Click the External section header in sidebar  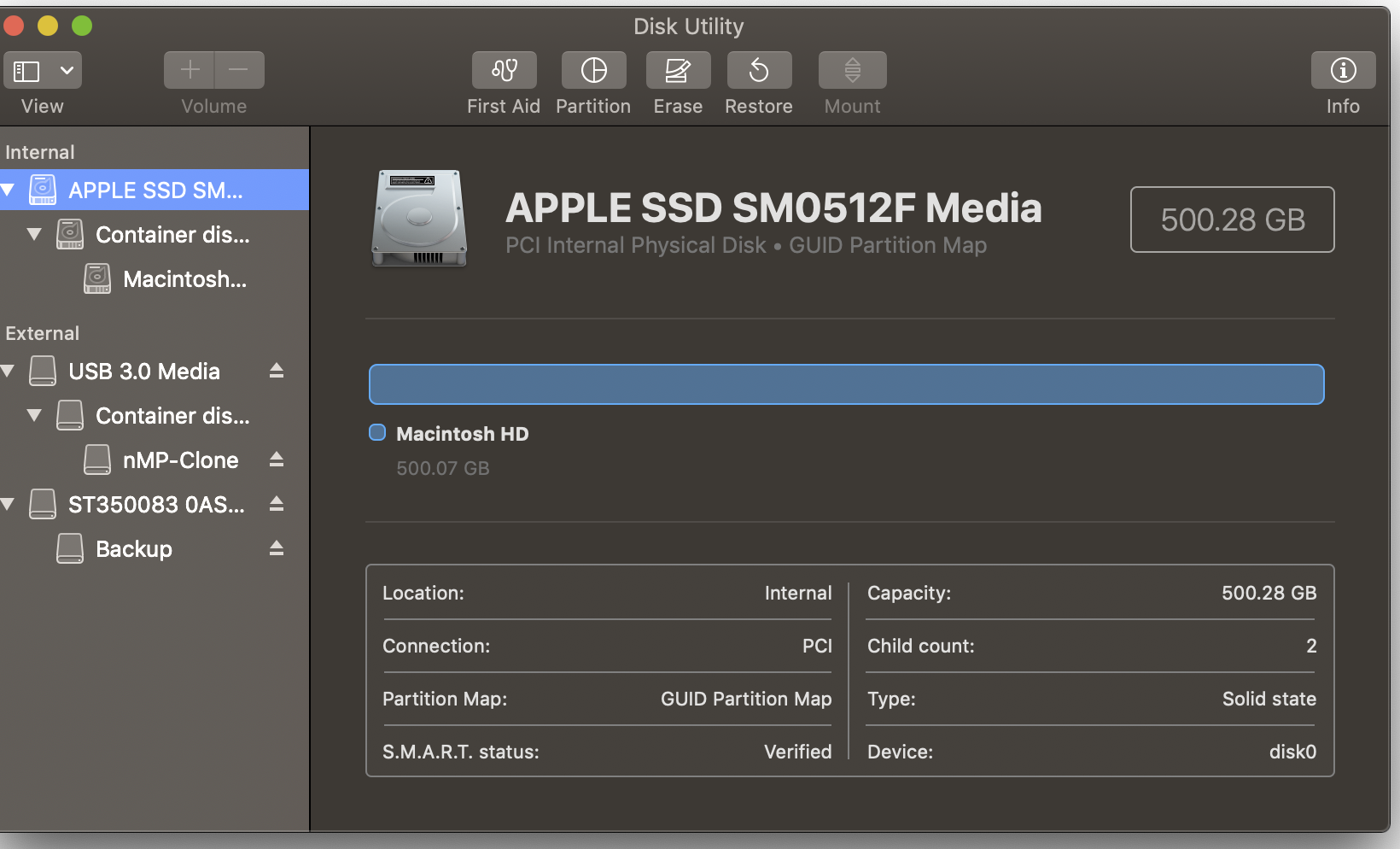(42, 333)
